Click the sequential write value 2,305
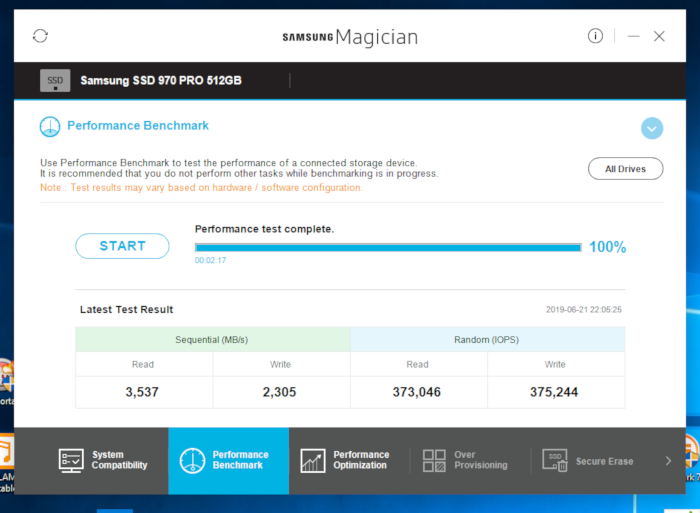 coord(279,392)
